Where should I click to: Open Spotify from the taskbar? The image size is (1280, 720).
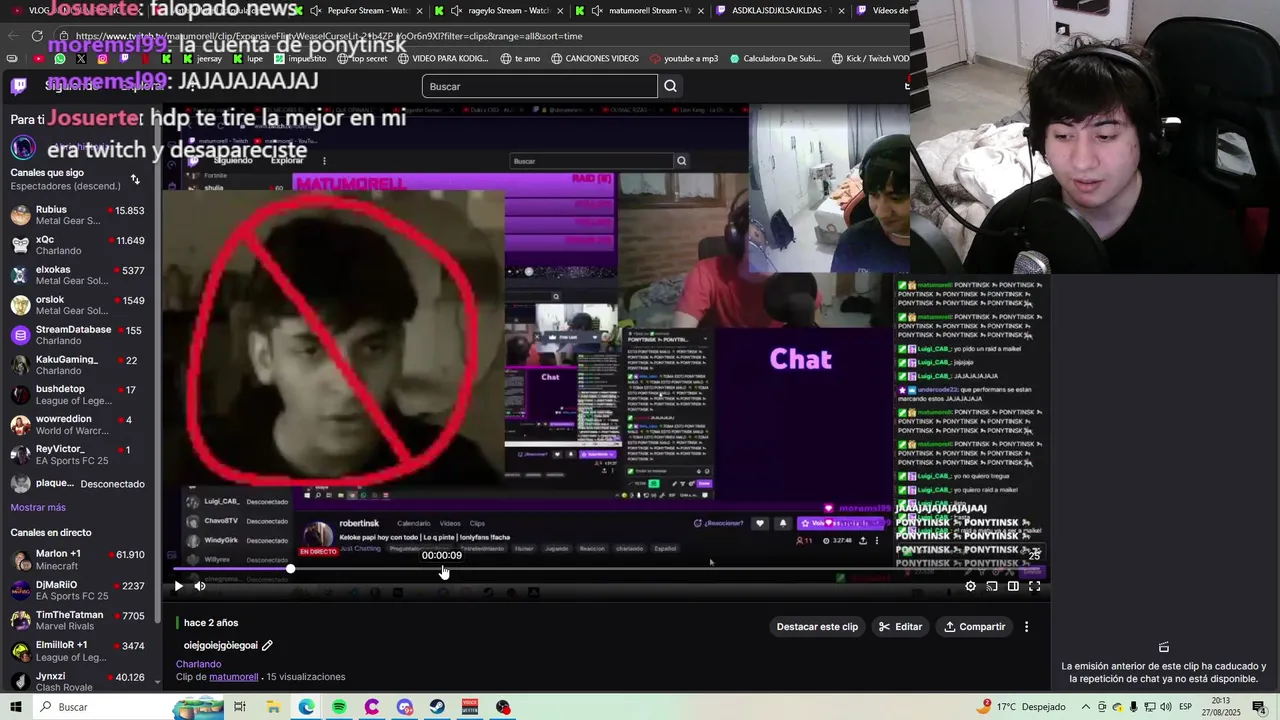point(339,707)
